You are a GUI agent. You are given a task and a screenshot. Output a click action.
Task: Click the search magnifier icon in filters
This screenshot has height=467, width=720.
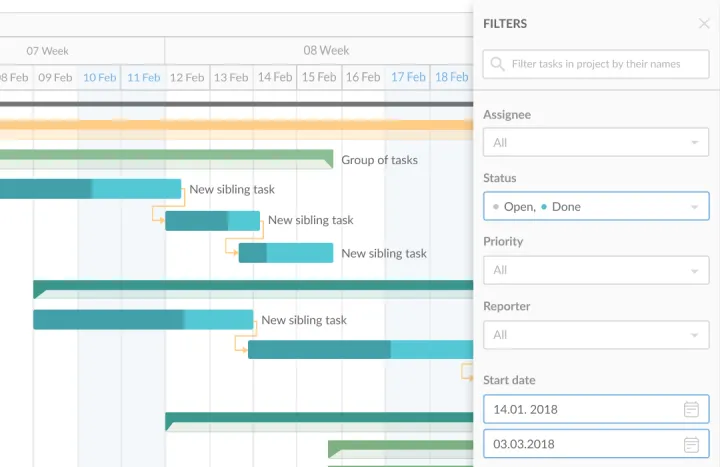click(497, 64)
